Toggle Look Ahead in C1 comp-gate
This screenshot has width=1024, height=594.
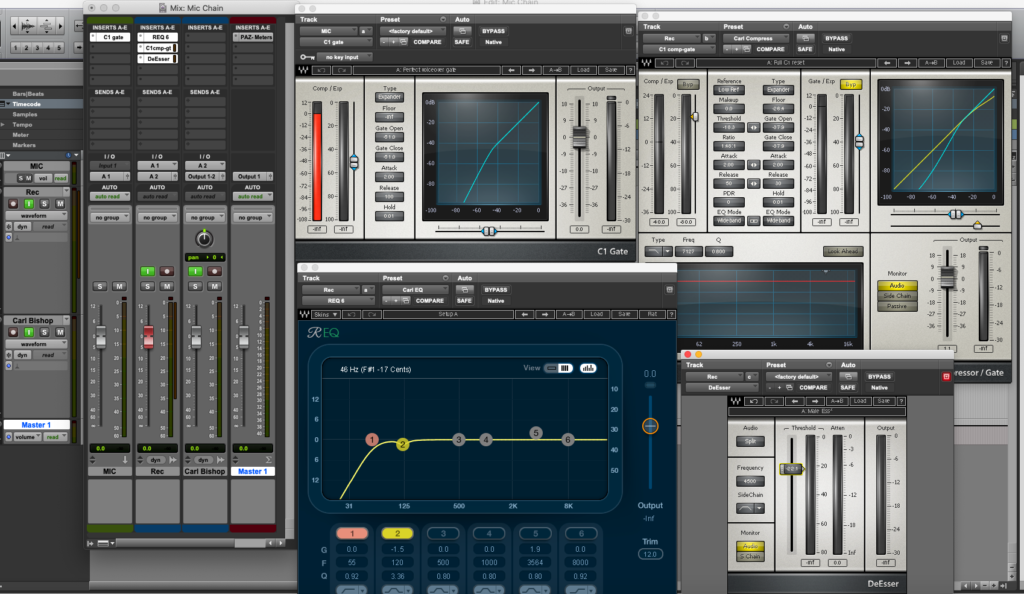[x=843, y=251]
